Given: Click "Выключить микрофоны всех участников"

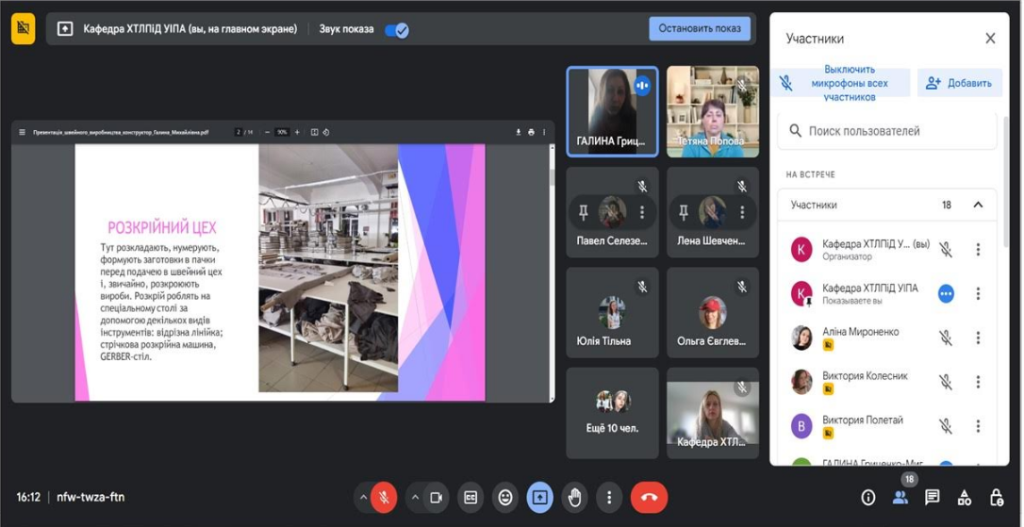Looking at the screenshot, I should click(840, 83).
